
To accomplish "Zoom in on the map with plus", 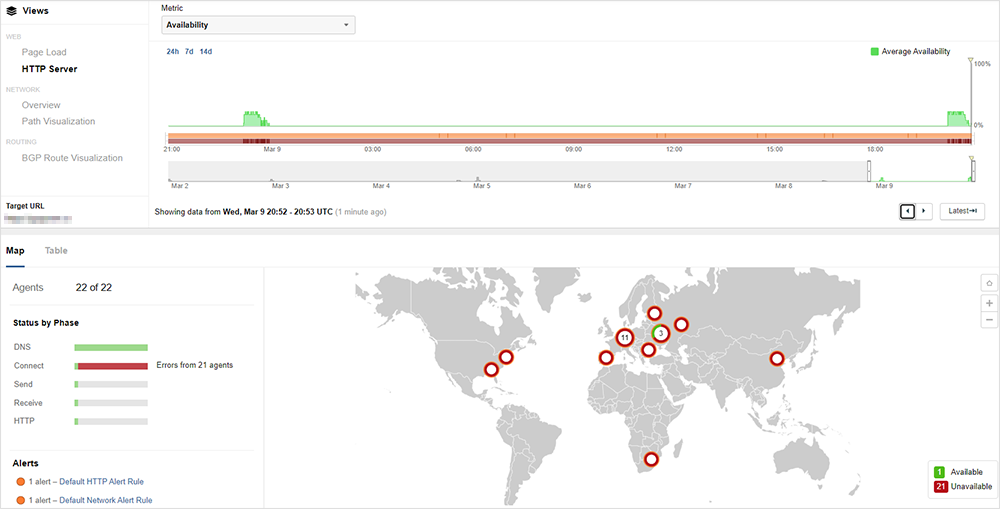I will tap(989, 302).
